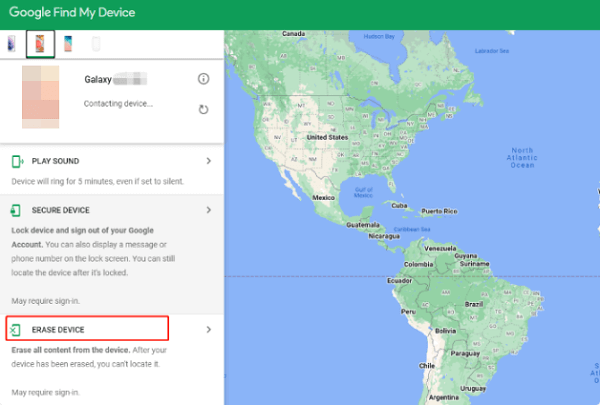The height and width of the screenshot is (405, 600).
Task: Expand Erase Device chevron arrow
Action: coord(208,329)
